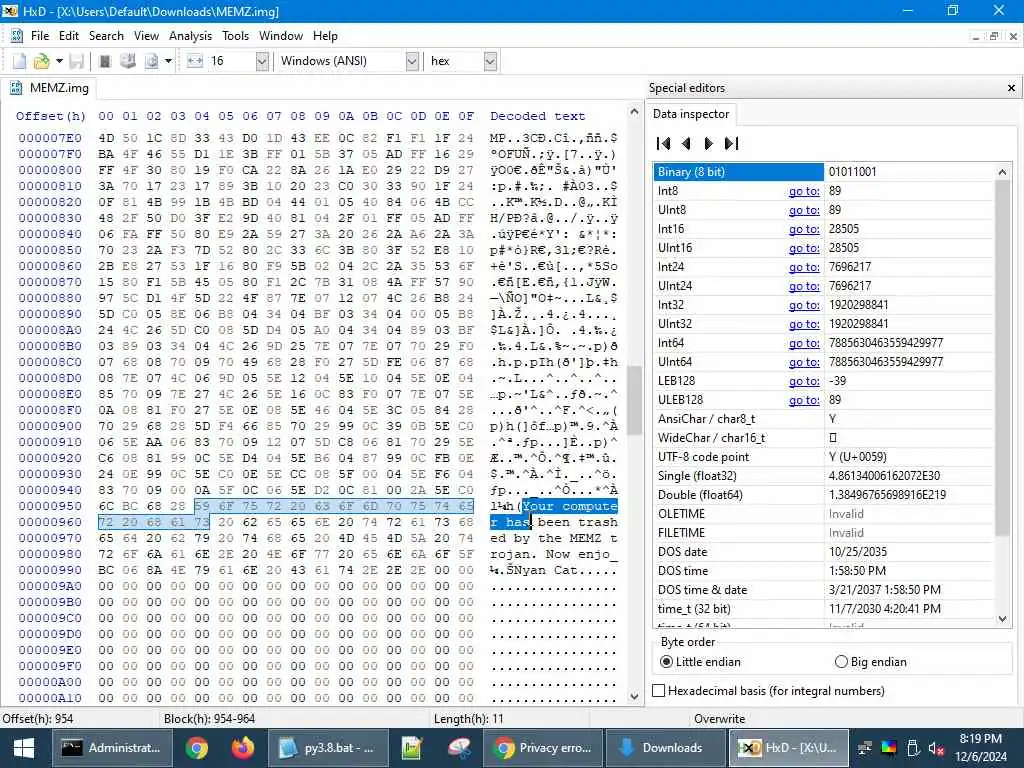The width and height of the screenshot is (1024, 768).
Task: Jump to first byte in Data inspector
Action: point(664,143)
